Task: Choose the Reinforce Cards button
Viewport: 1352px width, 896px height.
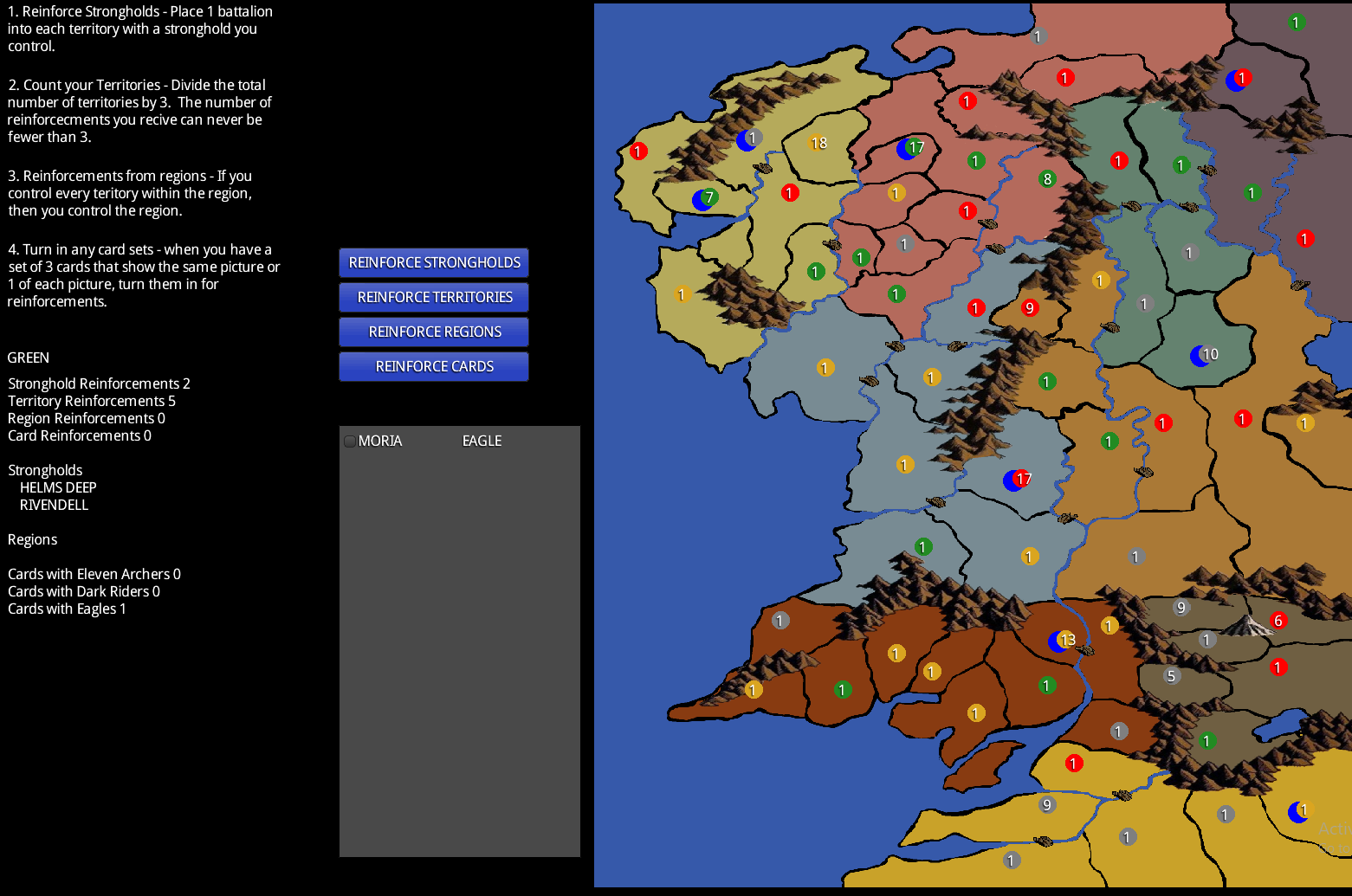Action: [x=434, y=366]
